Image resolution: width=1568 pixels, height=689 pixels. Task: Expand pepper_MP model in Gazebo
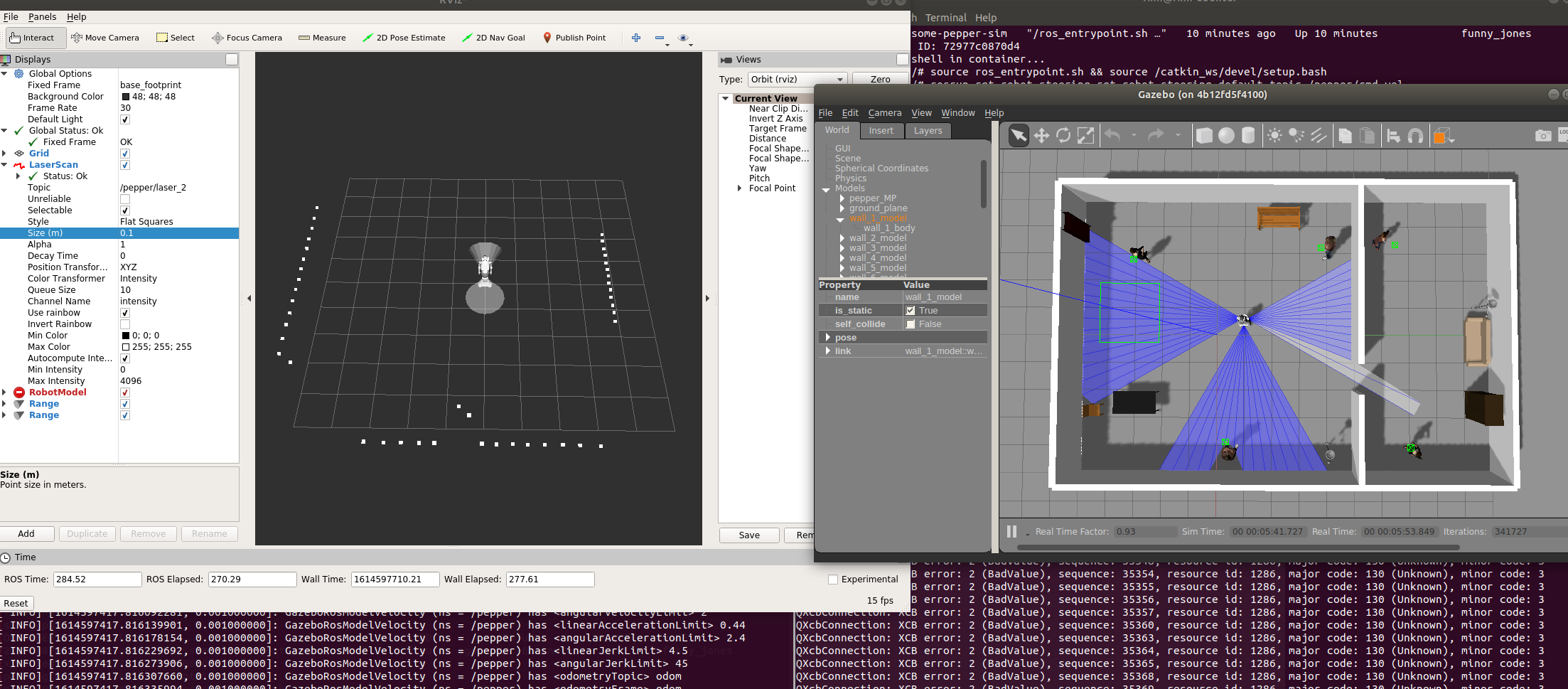842,198
